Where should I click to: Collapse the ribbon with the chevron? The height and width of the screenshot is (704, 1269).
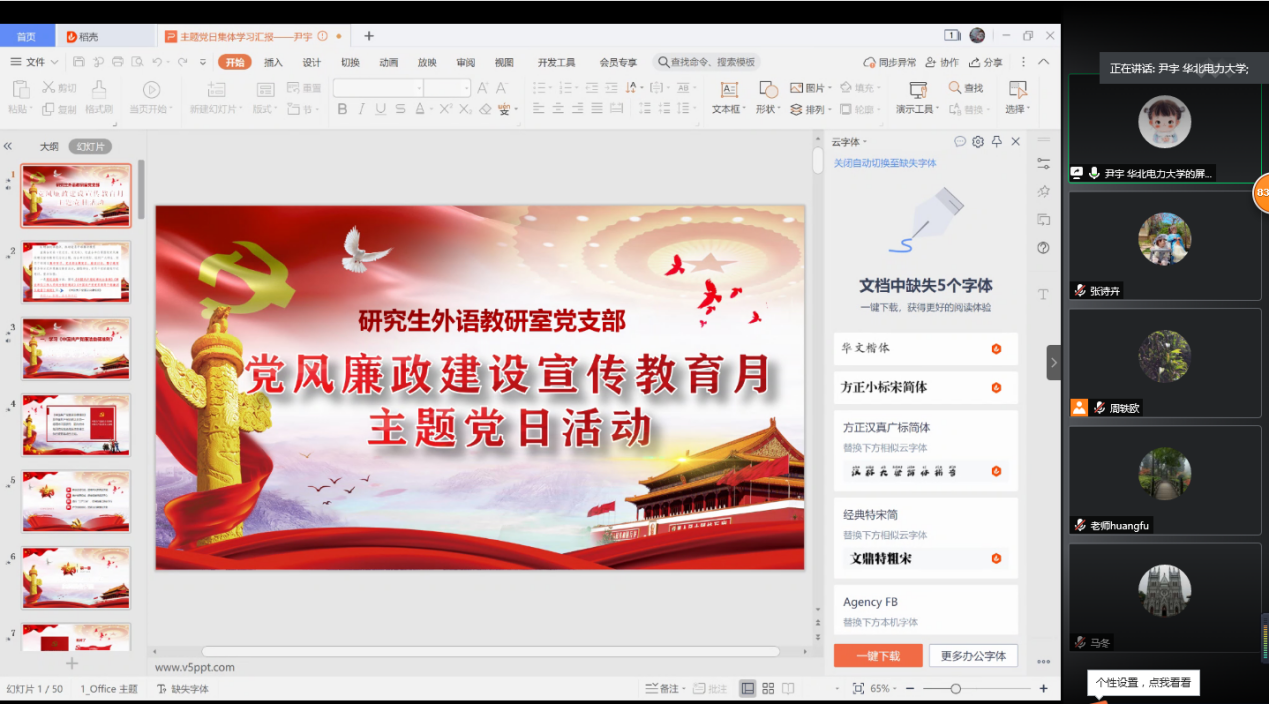point(1044,62)
